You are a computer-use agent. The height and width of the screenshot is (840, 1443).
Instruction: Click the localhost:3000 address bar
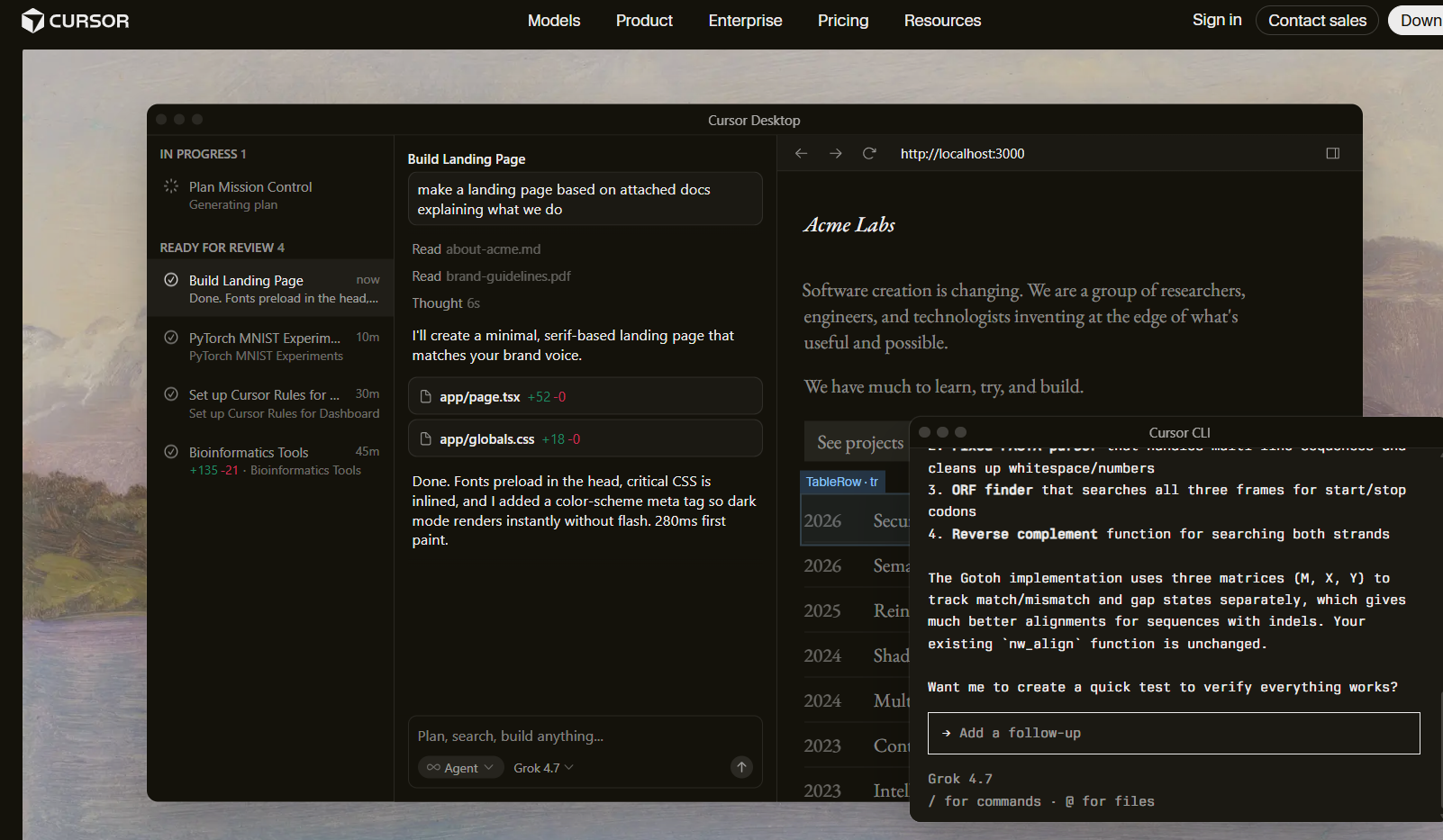coord(962,154)
